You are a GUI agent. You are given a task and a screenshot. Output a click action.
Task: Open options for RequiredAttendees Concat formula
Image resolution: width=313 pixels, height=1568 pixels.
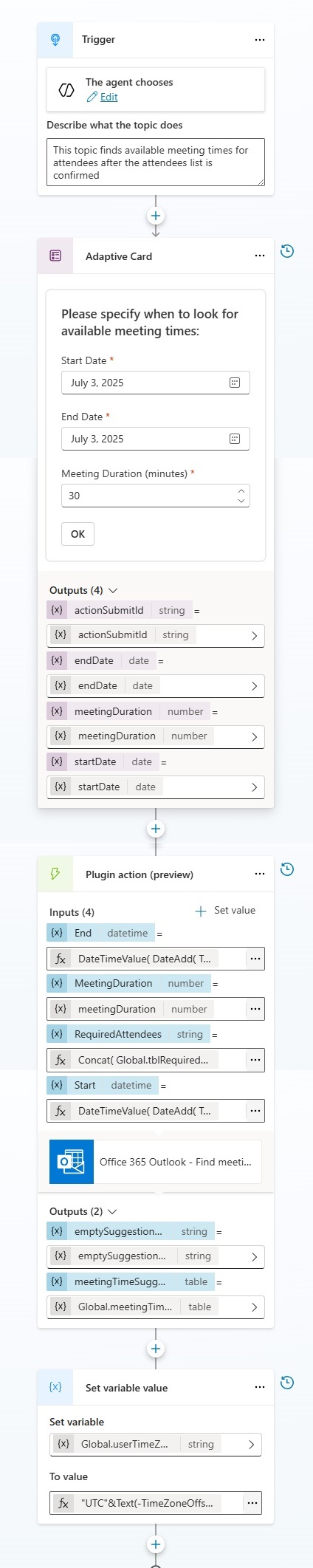(x=255, y=1060)
